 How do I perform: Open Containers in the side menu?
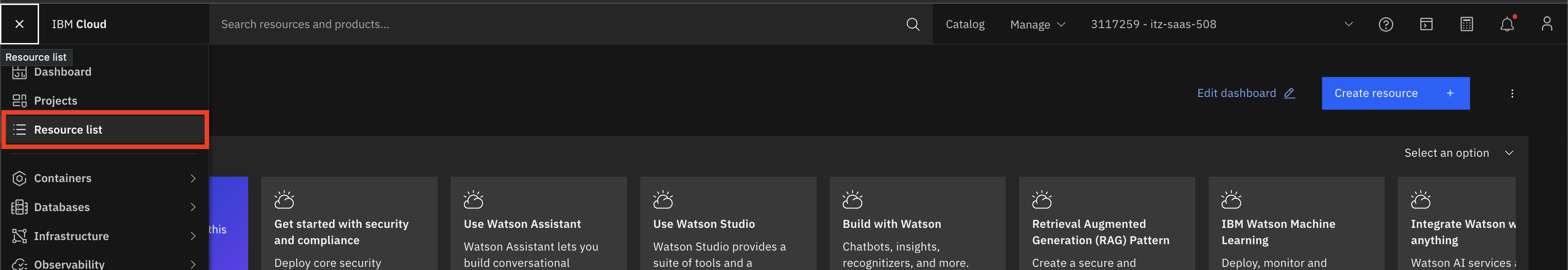105,178
